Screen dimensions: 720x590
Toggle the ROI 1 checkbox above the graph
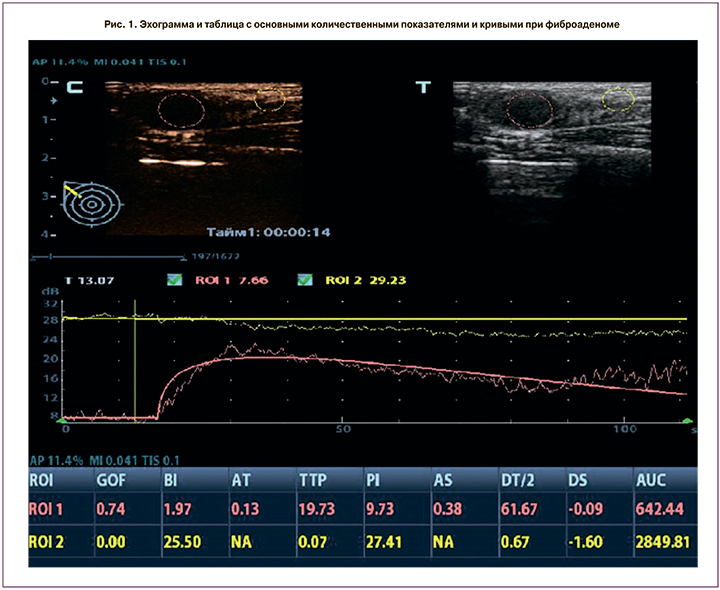(174, 280)
